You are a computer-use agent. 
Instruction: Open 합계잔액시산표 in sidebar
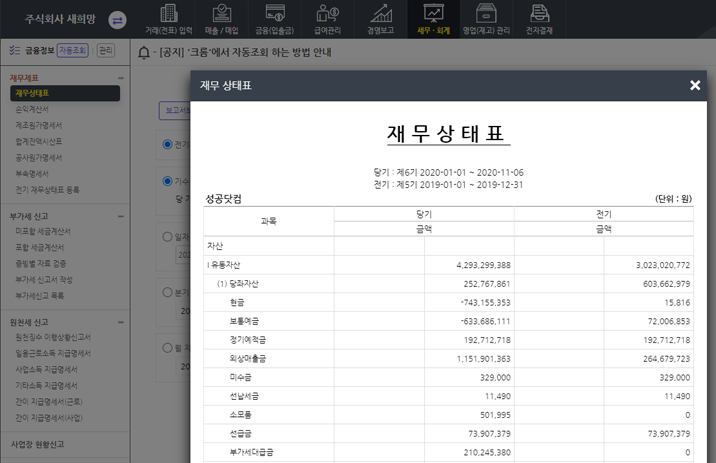click(x=39, y=141)
